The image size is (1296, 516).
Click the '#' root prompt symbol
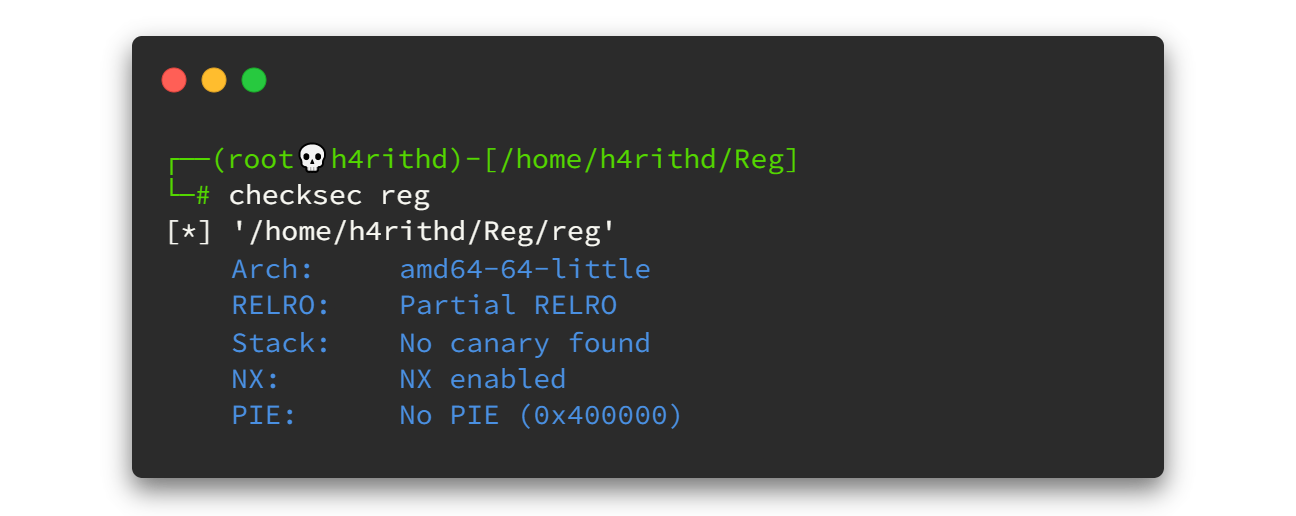pyautogui.click(x=203, y=195)
